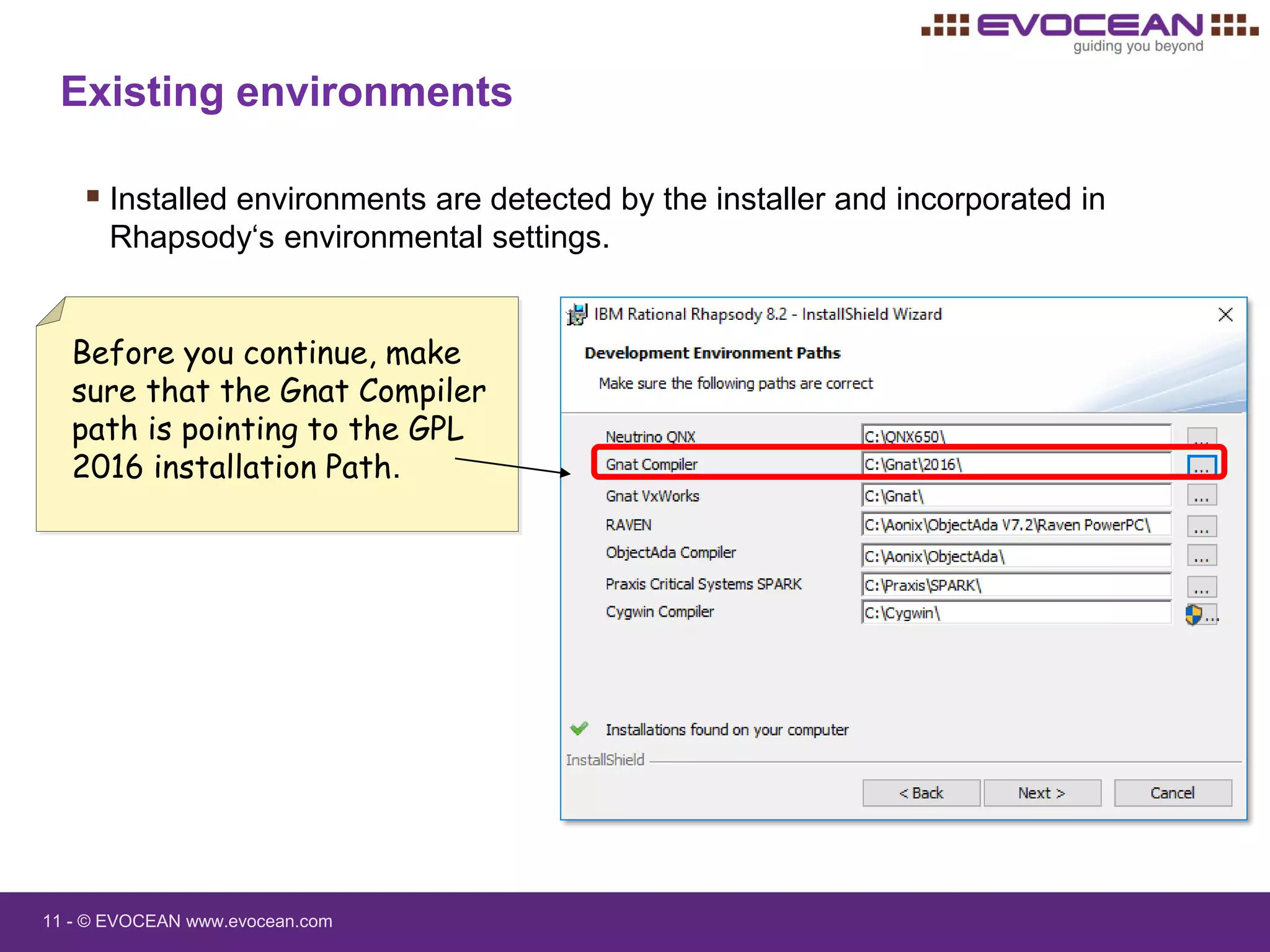The image size is (1270, 952).
Task: Click the Neutrino QNX label
Action: (x=651, y=437)
